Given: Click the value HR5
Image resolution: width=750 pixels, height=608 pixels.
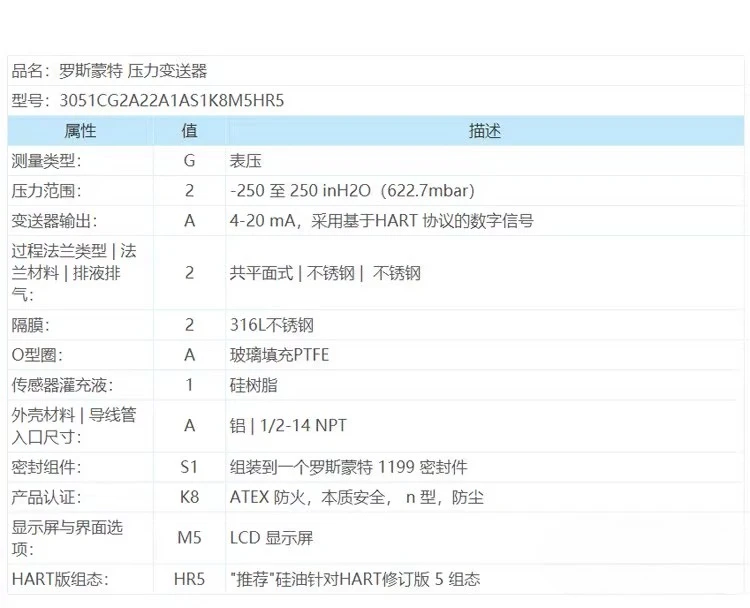Looking at the screenshot, I should pos(189,580).
